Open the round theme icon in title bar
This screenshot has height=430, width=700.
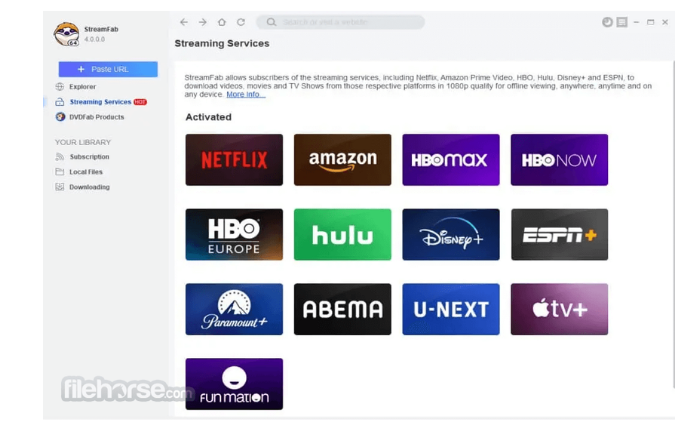tap(607, 22)
